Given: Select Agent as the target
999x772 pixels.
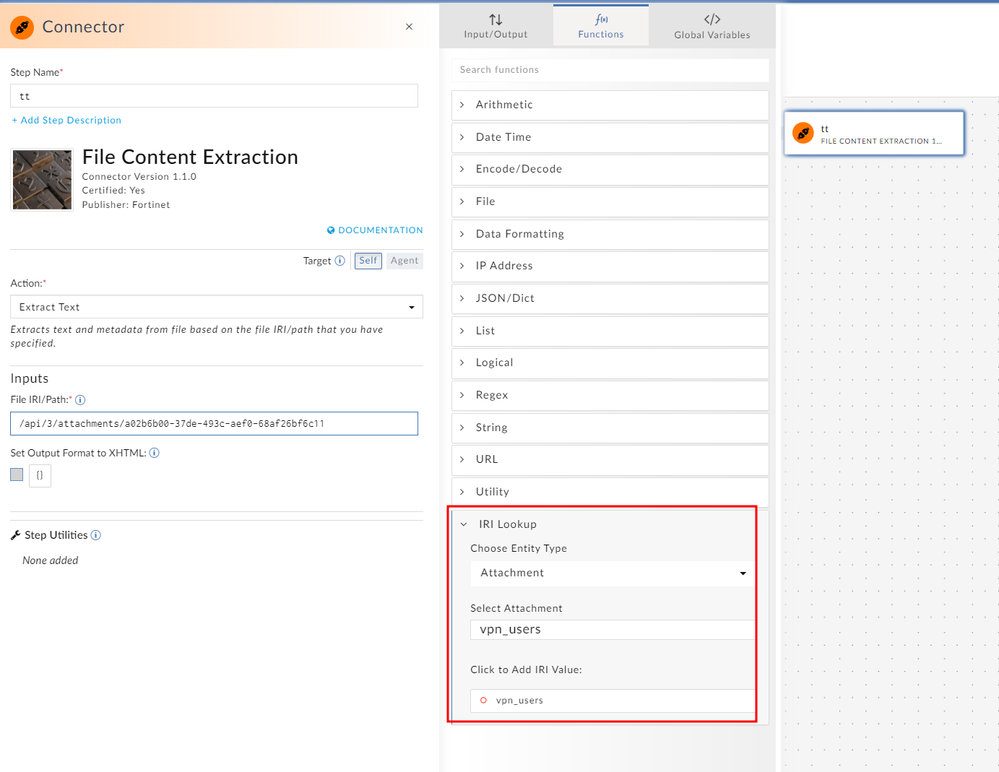Looking at the screenshot, I should 405,261.
